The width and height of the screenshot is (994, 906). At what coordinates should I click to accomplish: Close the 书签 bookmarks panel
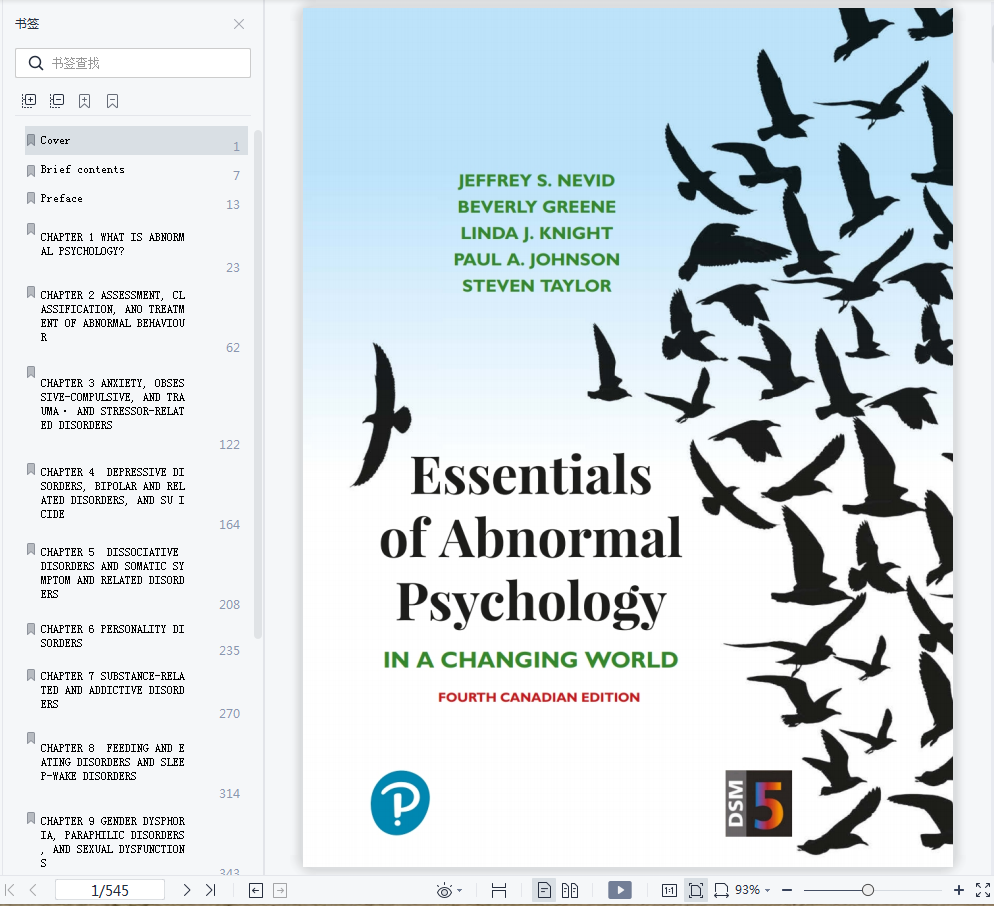click(x=239, y=24)
